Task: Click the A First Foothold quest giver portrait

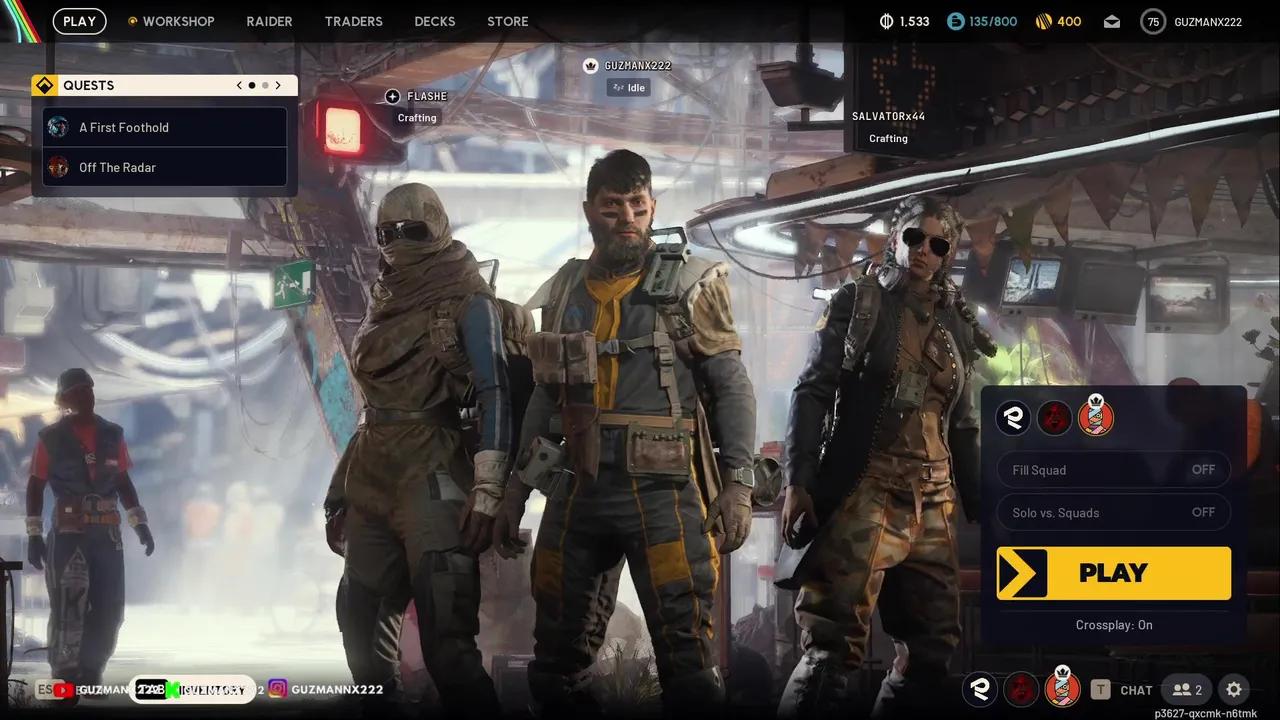Action: pyautogui.click(x=59, y=127)
